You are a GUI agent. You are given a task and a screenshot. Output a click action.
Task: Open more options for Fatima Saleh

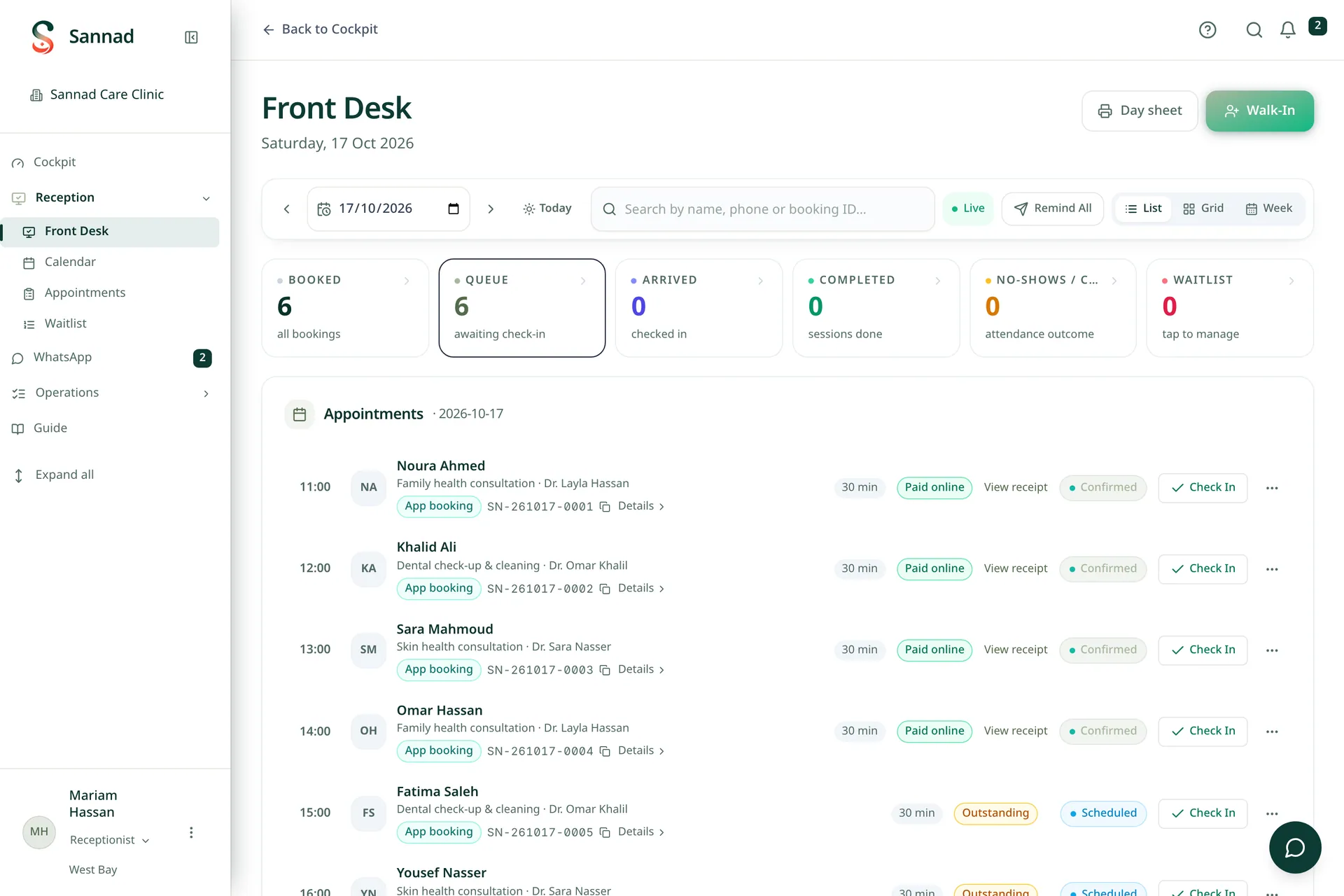(x=1272, y=813)
